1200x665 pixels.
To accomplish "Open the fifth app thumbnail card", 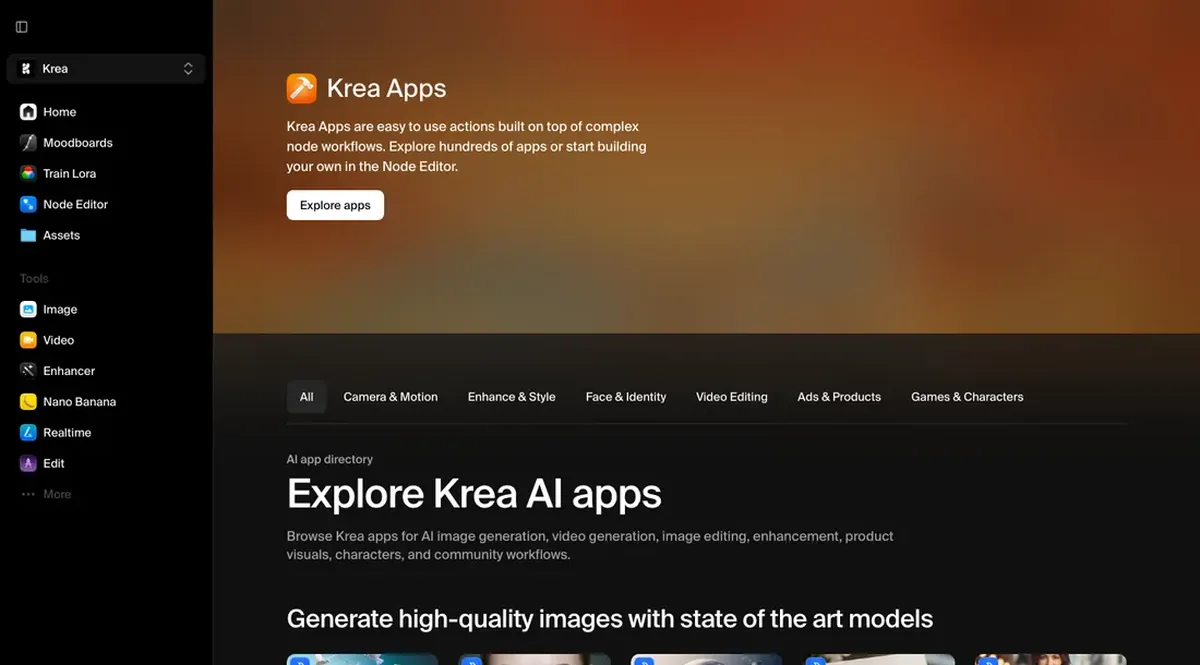I will [x=1051, y=659].
